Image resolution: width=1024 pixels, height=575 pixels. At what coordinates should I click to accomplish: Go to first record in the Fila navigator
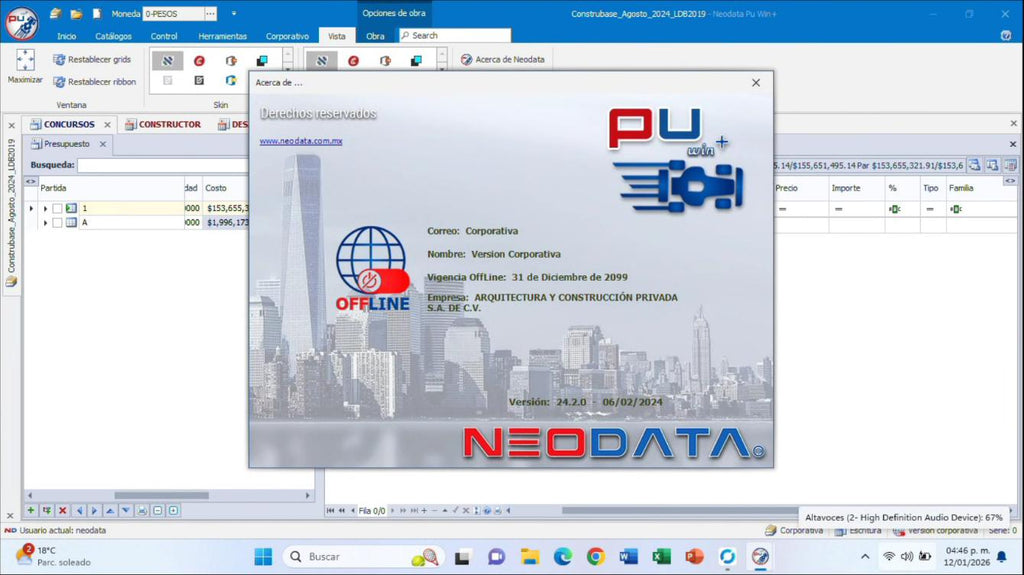[330, 510]
